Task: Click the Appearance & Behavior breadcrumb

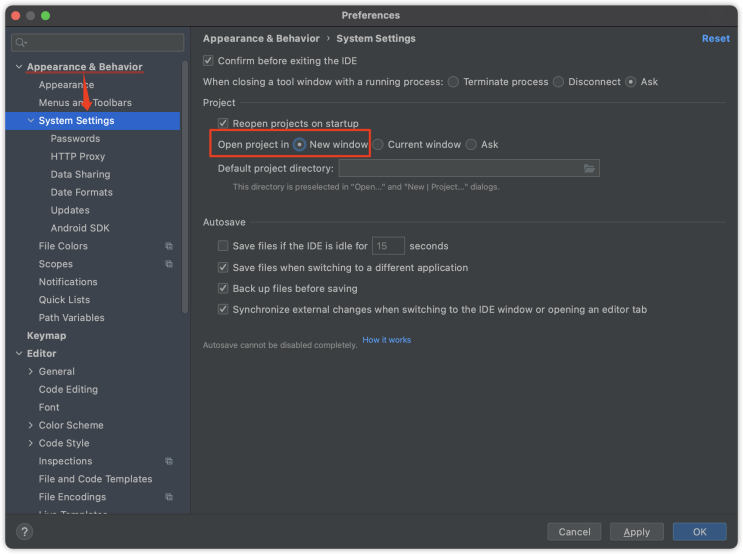Action: (261, 39)
